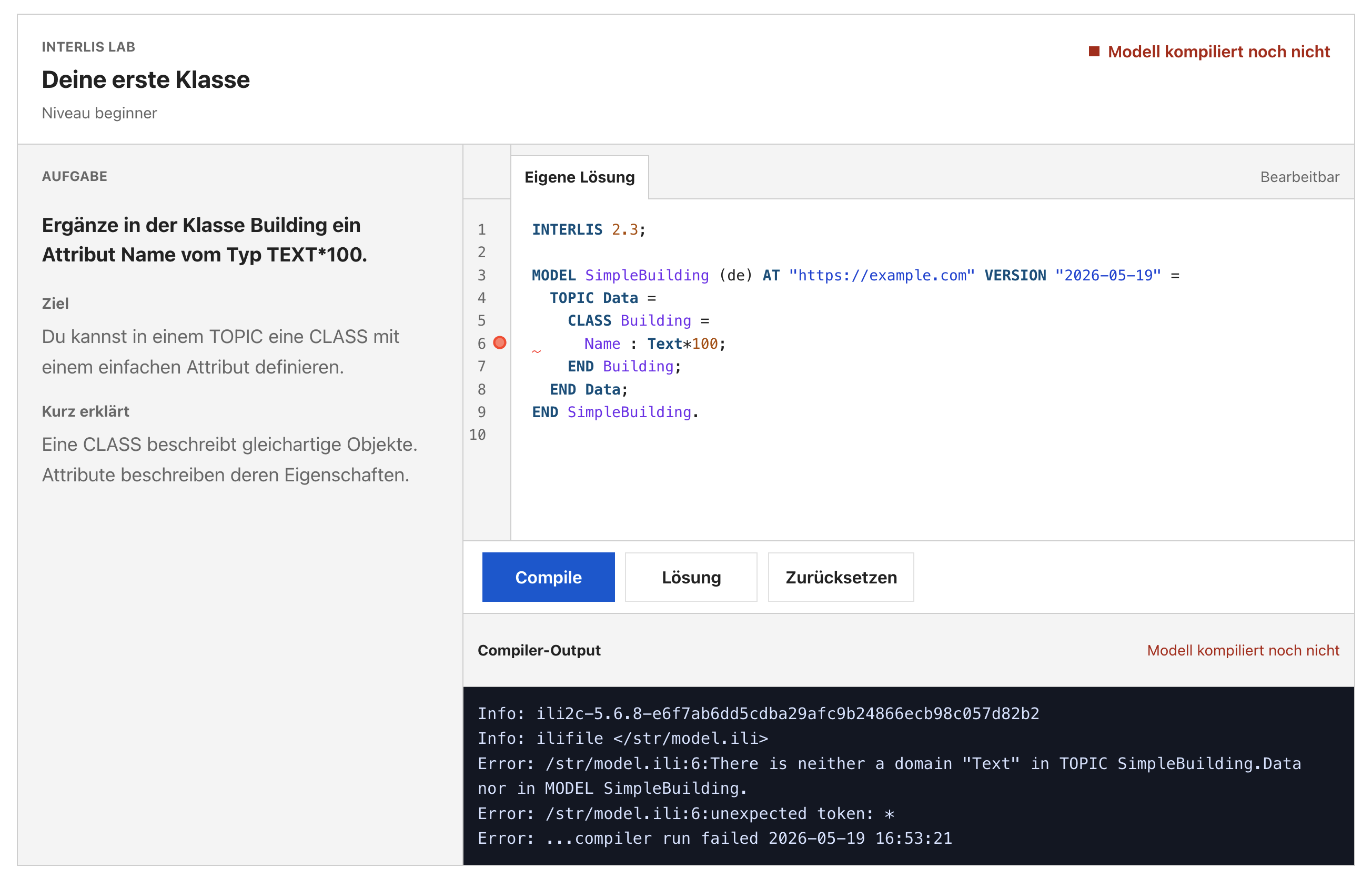Click line number 1 in the gutter

coord(481,229)
